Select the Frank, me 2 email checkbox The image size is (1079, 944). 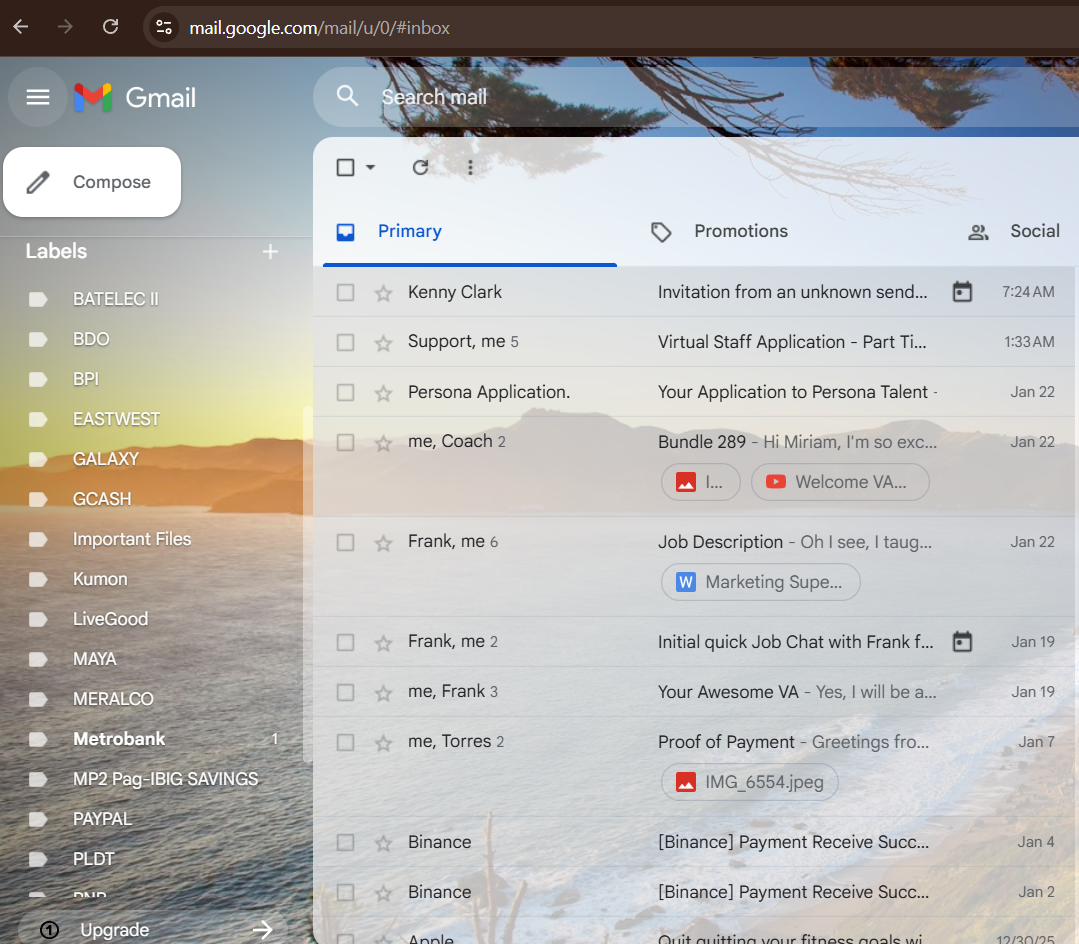click(x=345, y=642)
